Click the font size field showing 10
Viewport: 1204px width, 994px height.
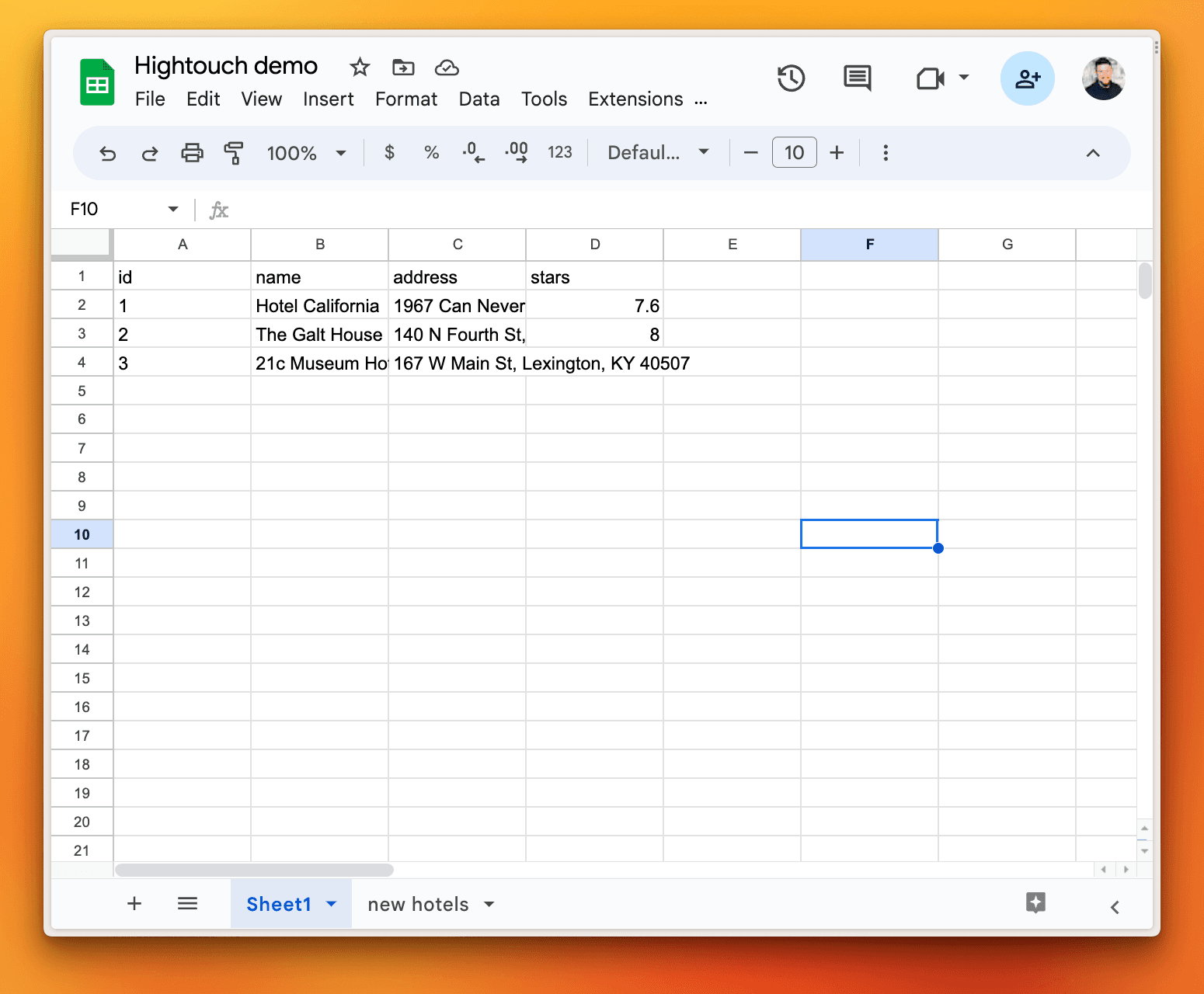tap(794, 152)
